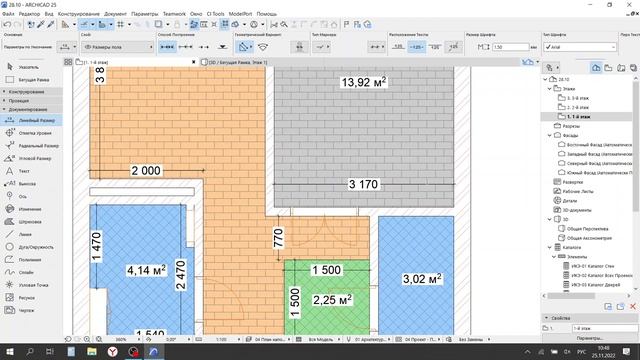Select the elevation dimension construction method

[222, 47]
